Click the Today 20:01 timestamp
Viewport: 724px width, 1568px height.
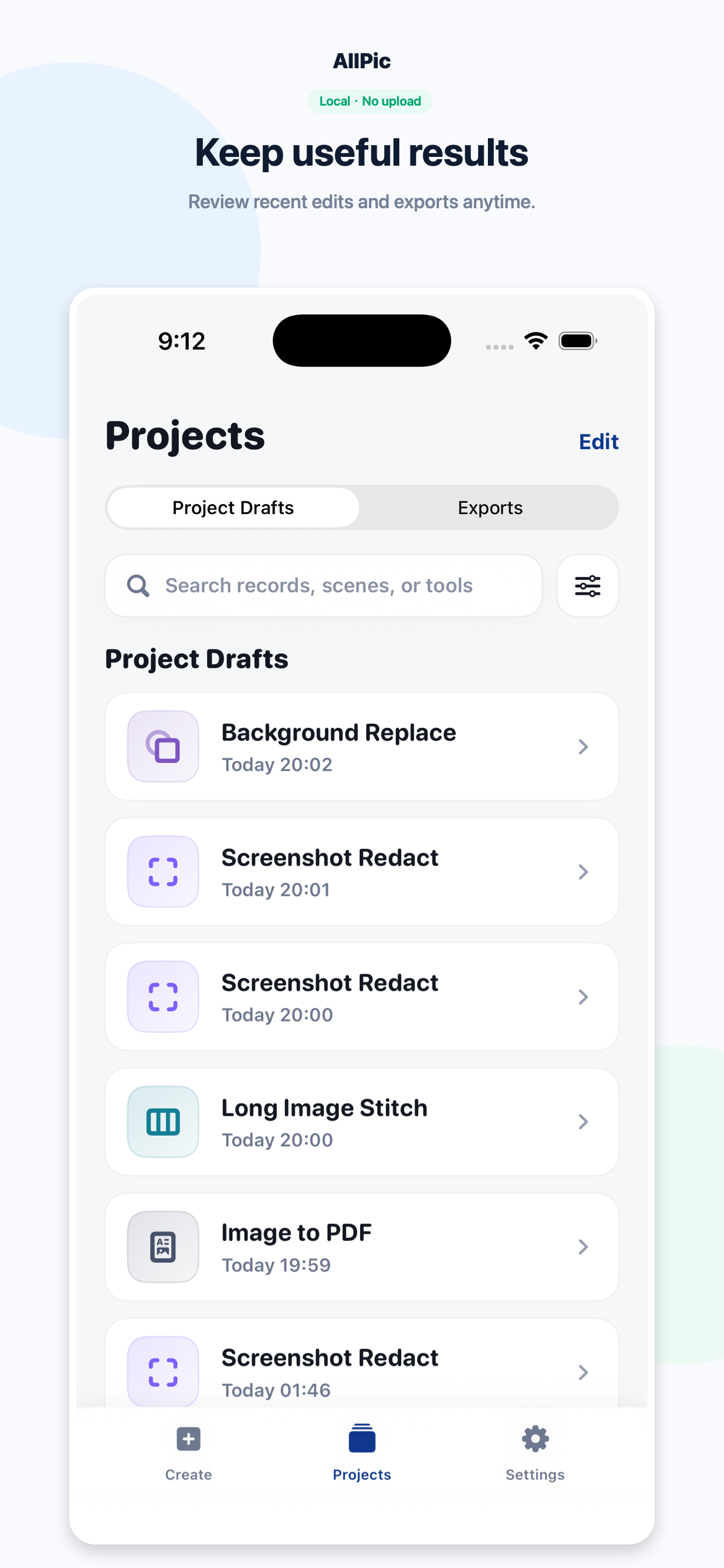(x=276, y=890)
